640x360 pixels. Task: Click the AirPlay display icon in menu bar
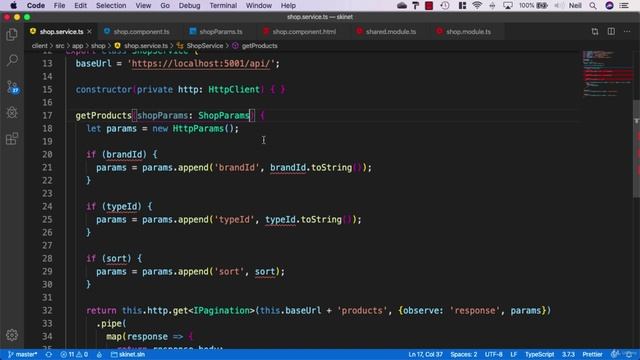pos(508,5)
